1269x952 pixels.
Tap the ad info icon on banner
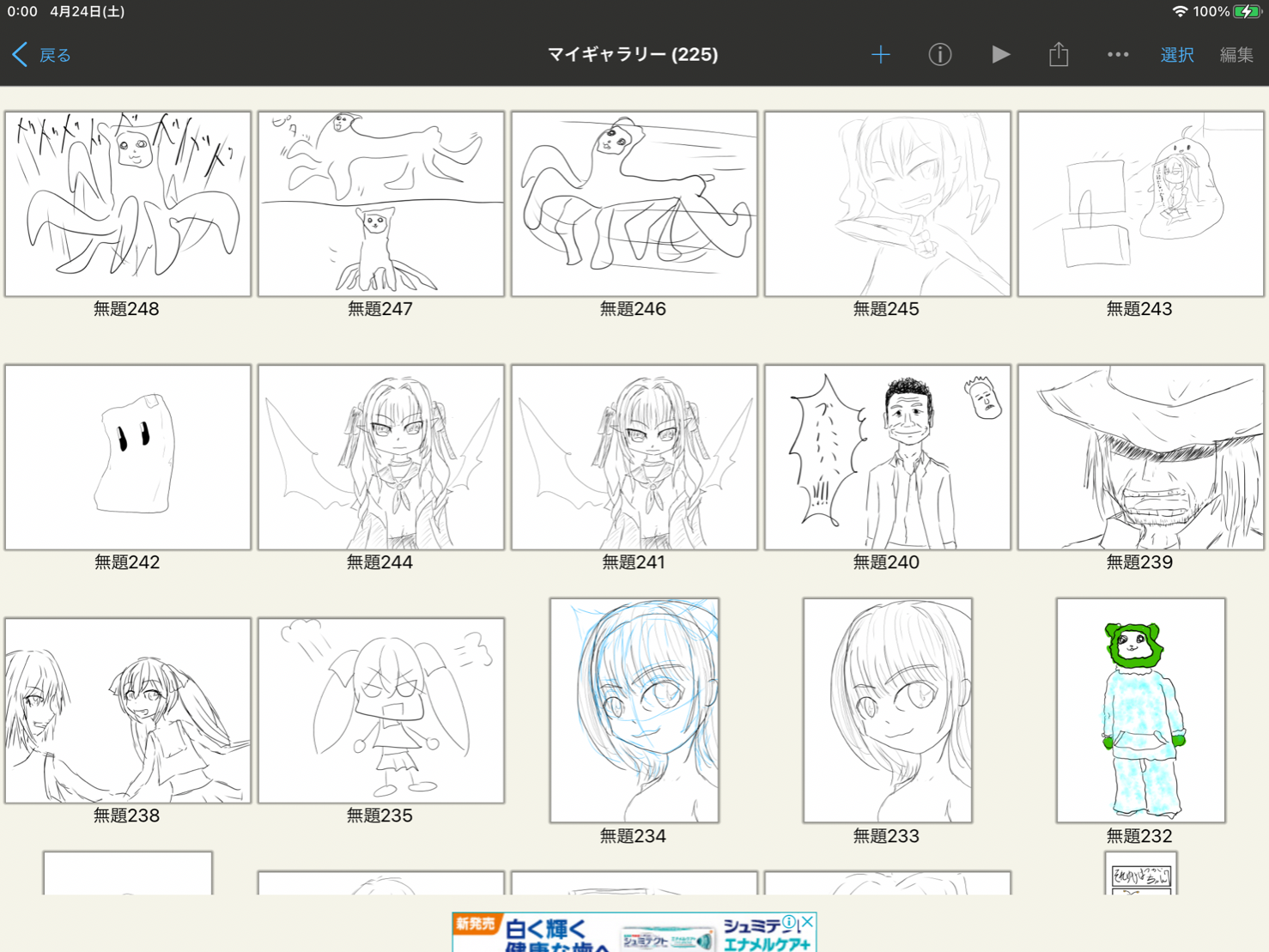(x=790, y=922)
